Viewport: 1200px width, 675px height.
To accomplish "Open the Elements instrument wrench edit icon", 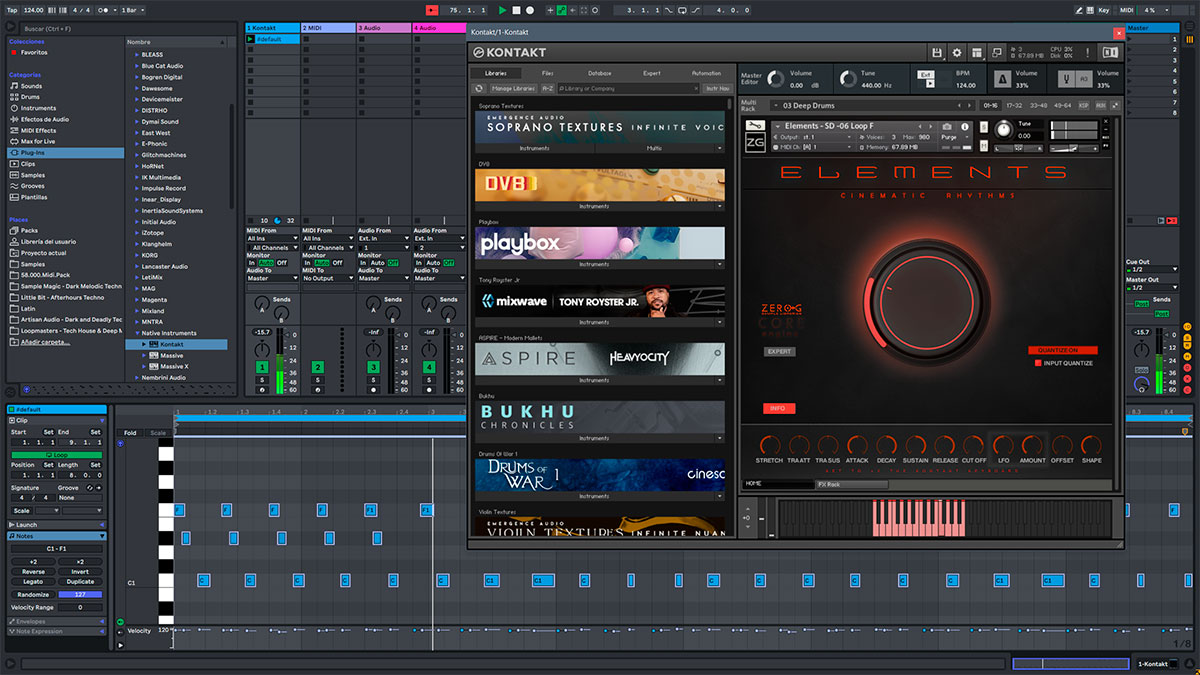I will pyautogui.click(x=755, y=127).
